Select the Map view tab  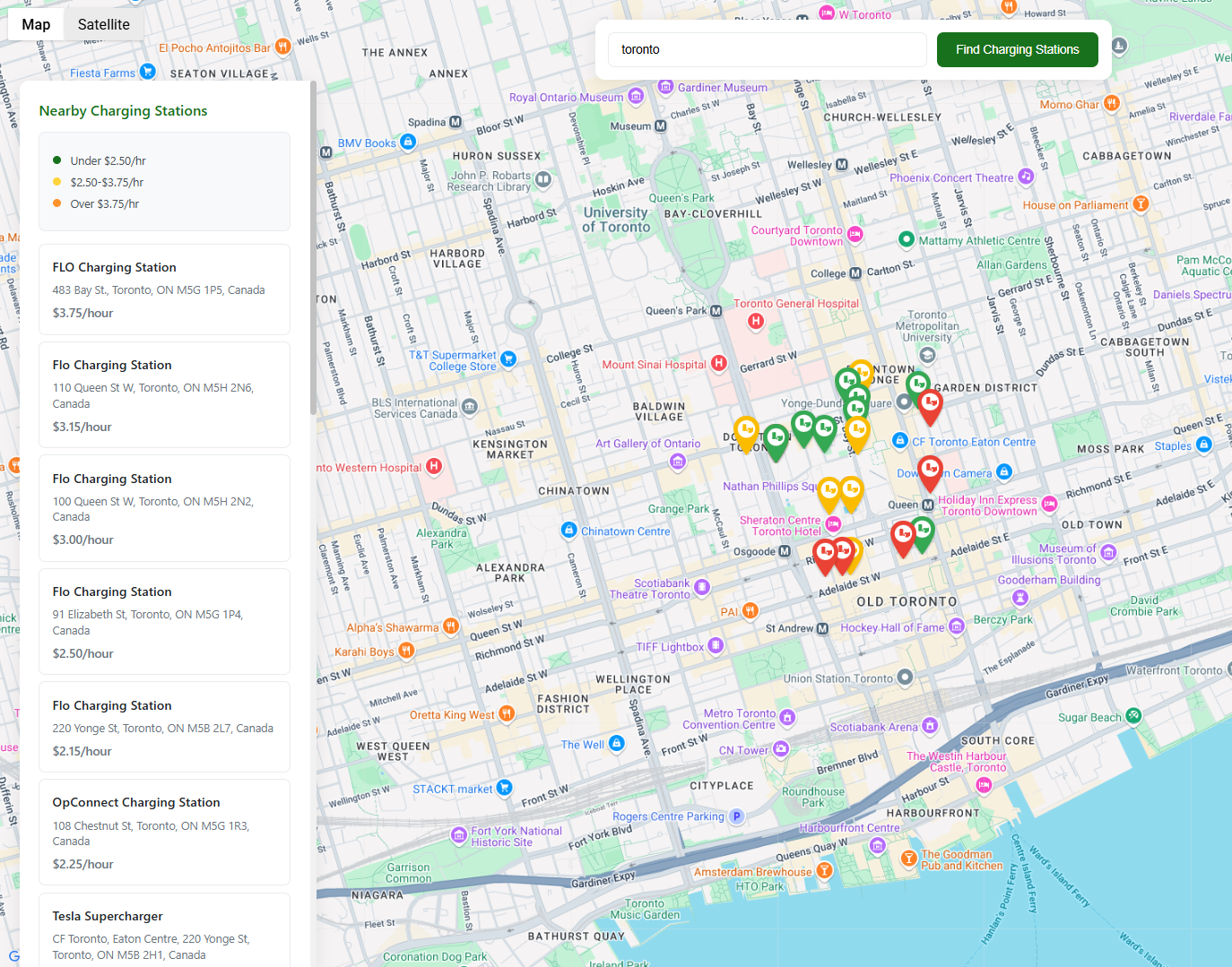pyautogui.click(x=36, y=24)
